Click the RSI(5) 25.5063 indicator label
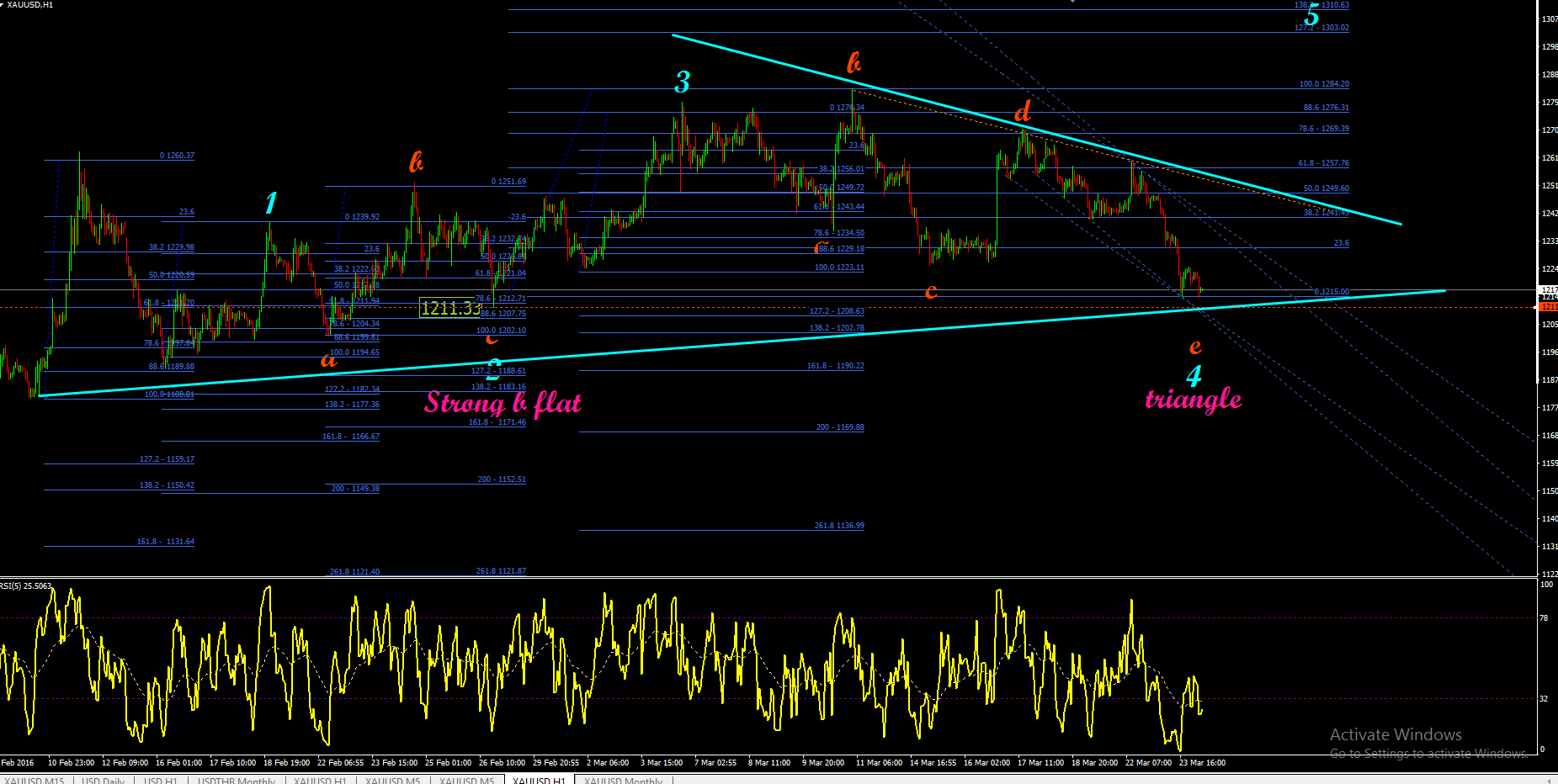The height and width of the screenshot is (784, 1558). (26, 585)
